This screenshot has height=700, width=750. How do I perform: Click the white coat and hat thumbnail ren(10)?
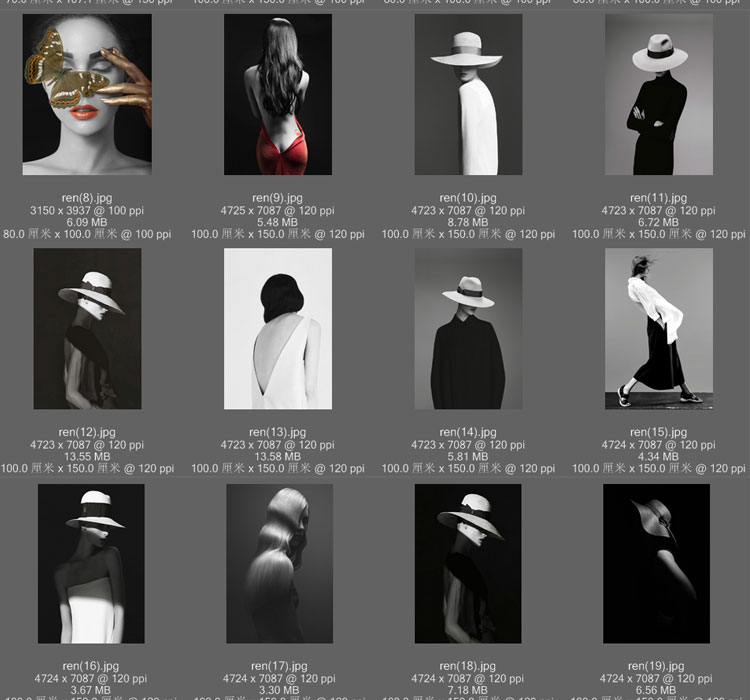point(468,94)
